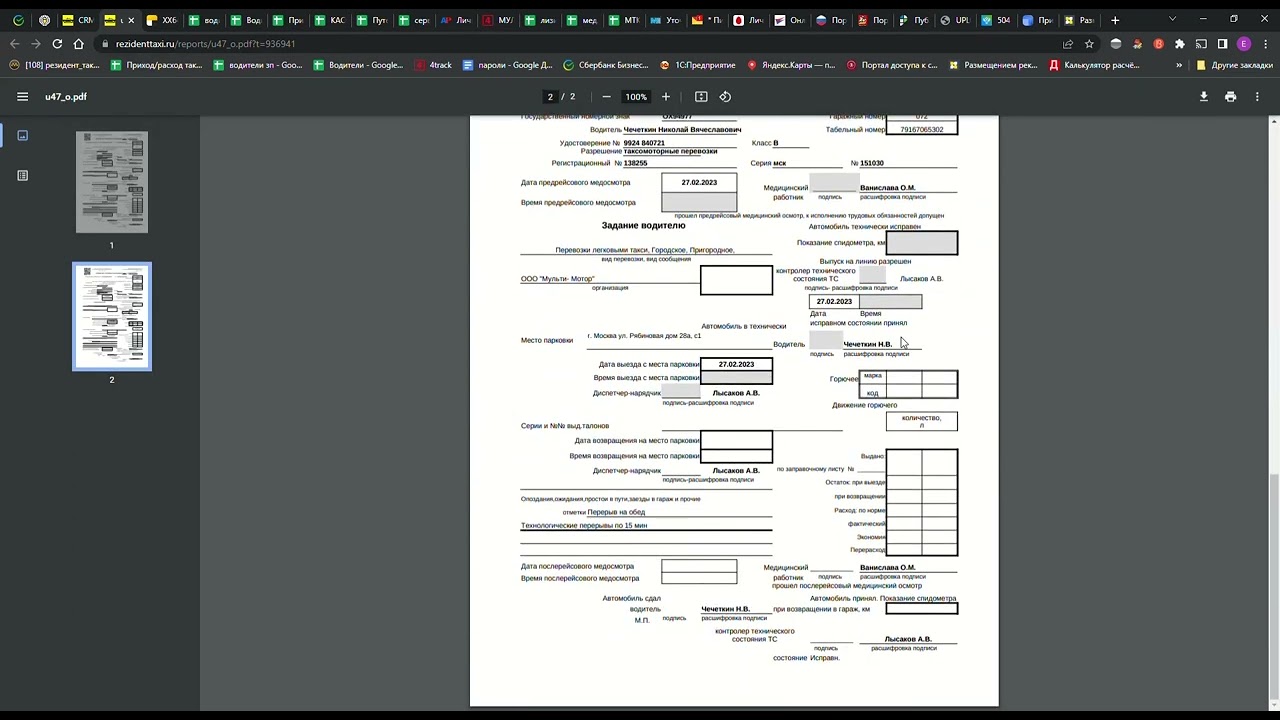Click the fit to page icon

tap(701, 97)
